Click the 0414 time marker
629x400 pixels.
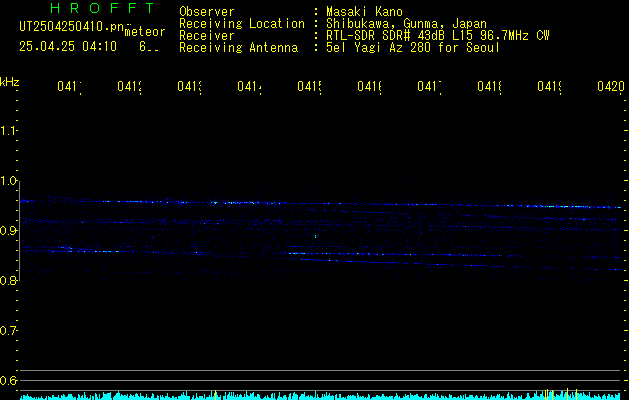(250, 87)
